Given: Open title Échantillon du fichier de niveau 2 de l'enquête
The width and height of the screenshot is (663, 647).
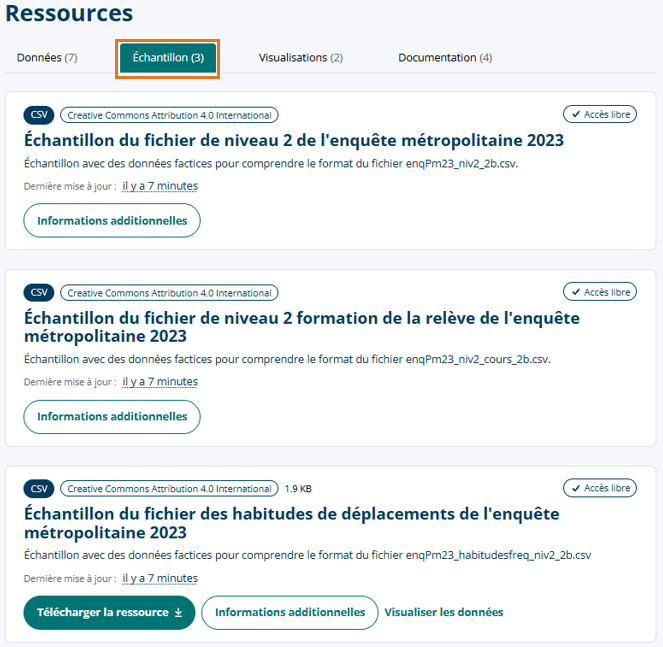Looking at the screenshot, I should tap(294, 140).
